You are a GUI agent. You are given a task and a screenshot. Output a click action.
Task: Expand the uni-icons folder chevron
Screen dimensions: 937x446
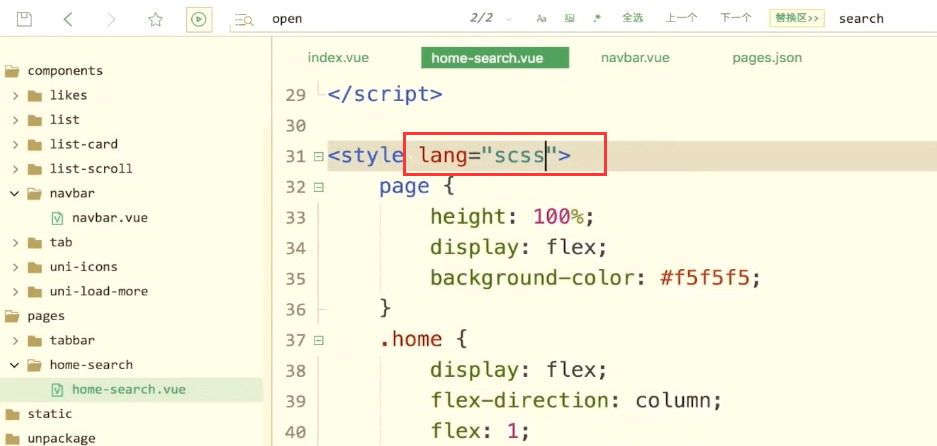(x=16, y=267)
